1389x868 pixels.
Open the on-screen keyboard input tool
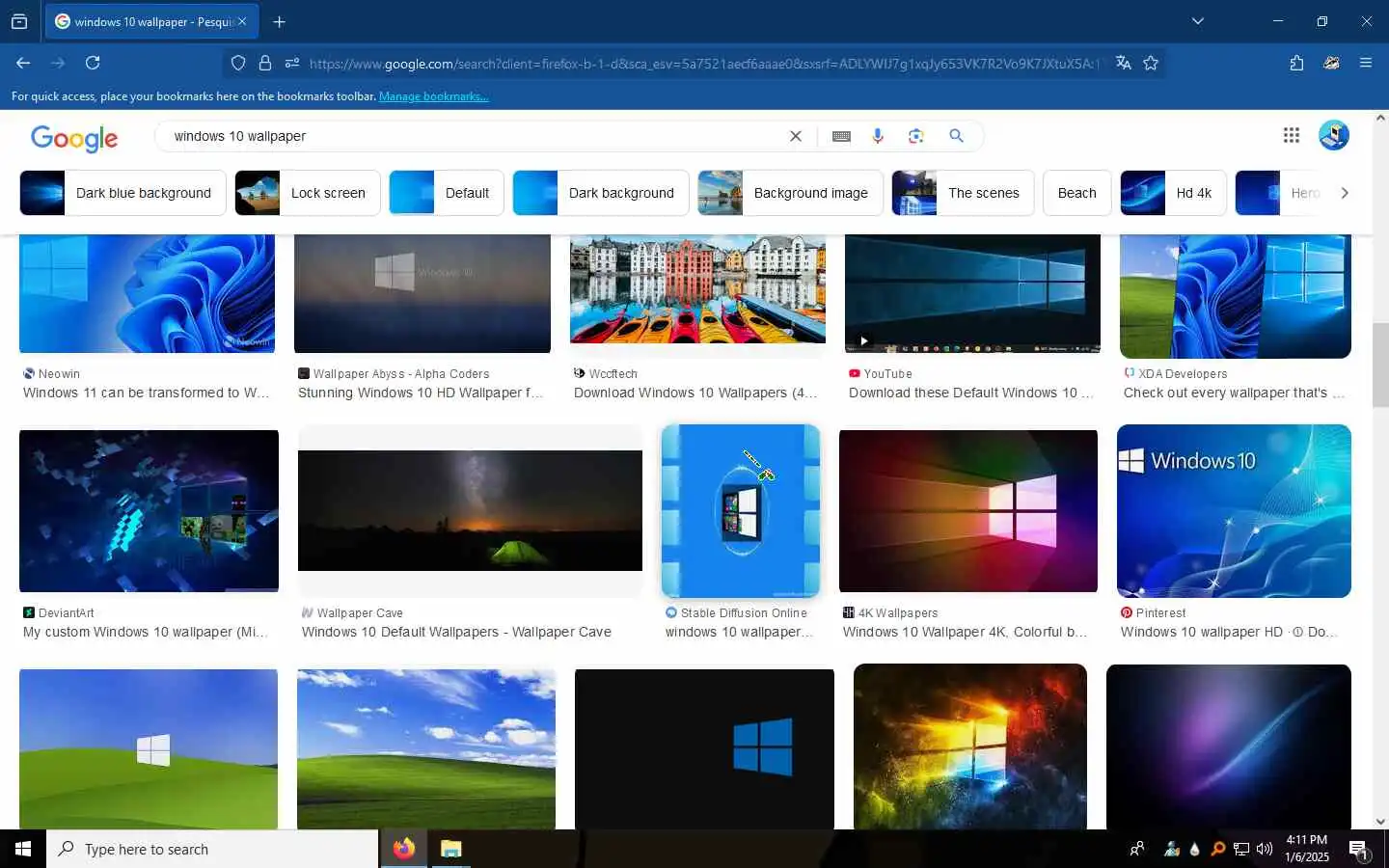point(841,136)
